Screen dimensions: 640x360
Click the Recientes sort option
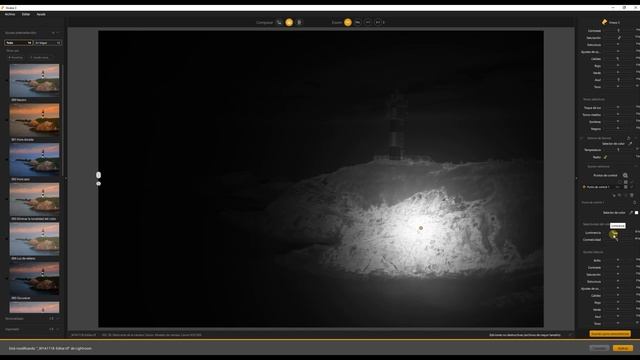click(16, 58)
